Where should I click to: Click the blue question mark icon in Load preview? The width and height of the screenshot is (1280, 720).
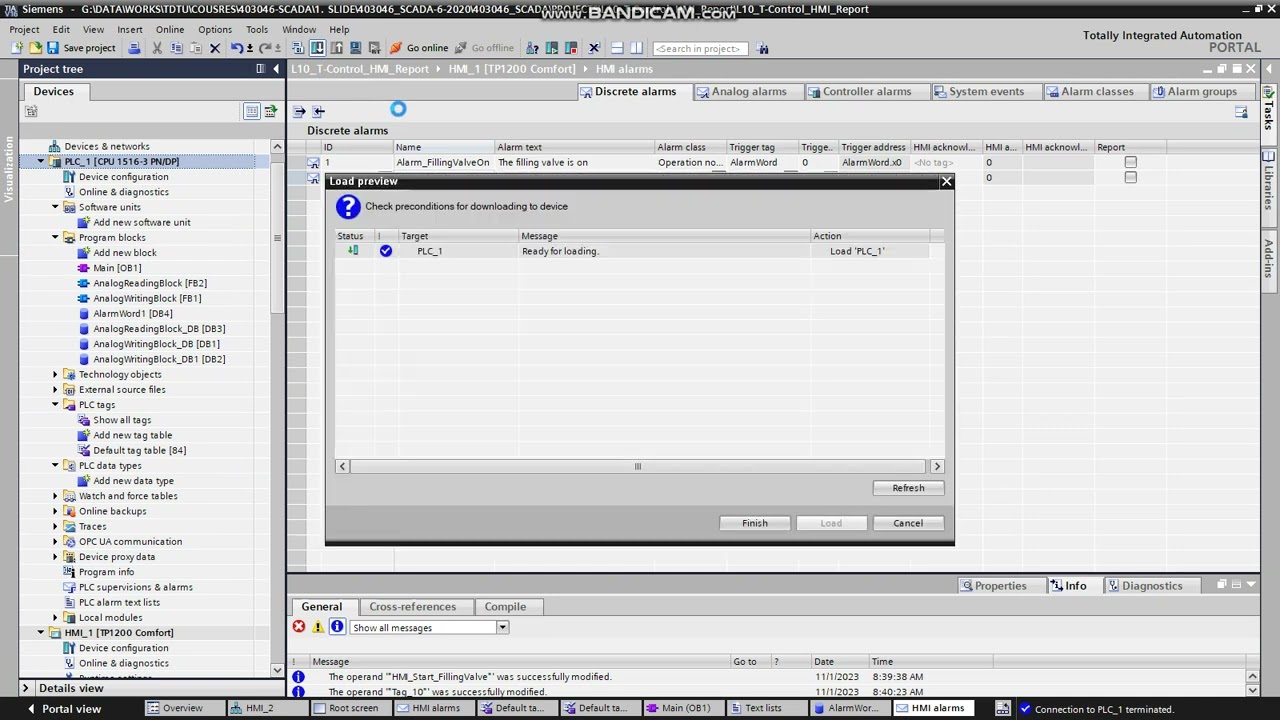click(348, 207)
